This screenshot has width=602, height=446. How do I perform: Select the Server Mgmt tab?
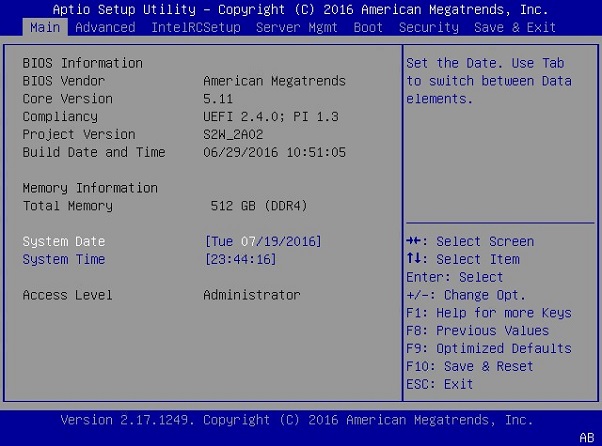coord(297,27)
